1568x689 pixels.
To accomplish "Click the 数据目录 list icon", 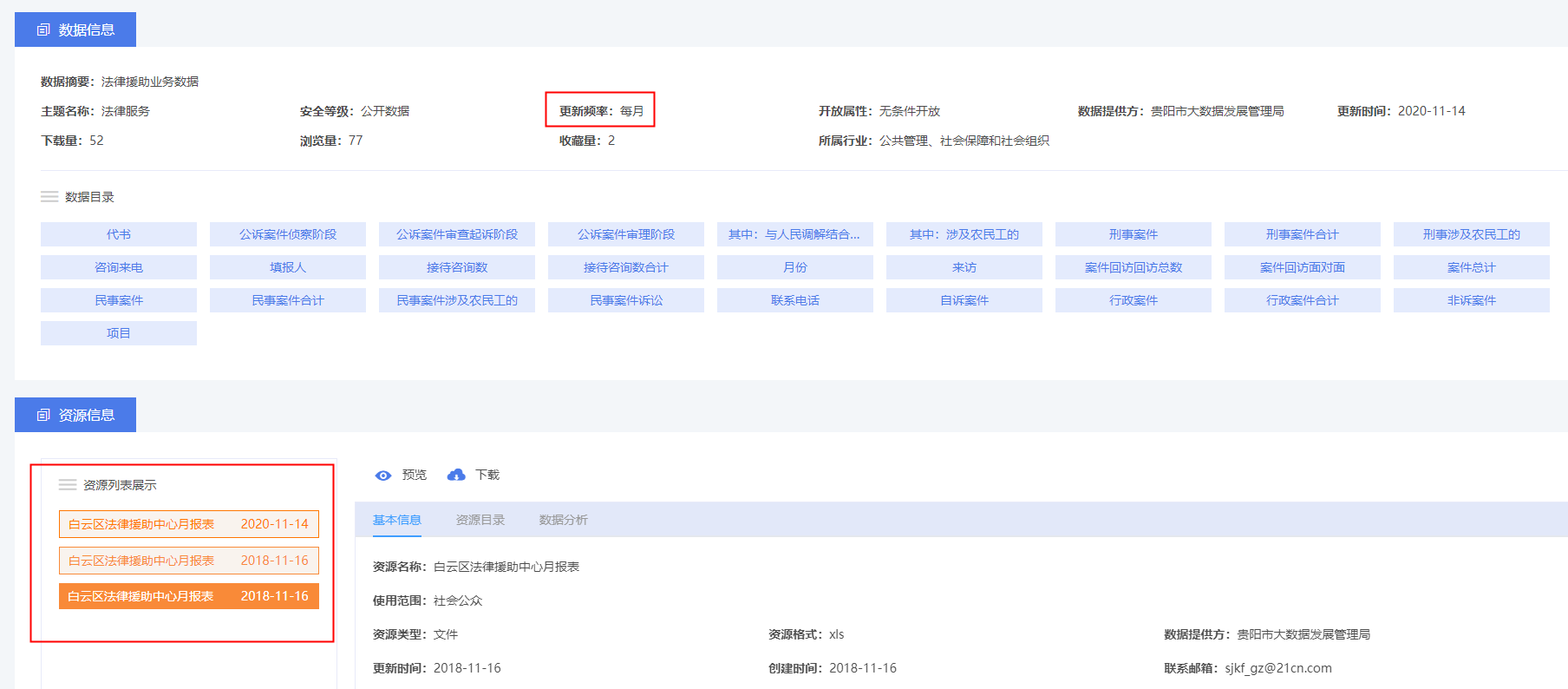I will point(49,197).
